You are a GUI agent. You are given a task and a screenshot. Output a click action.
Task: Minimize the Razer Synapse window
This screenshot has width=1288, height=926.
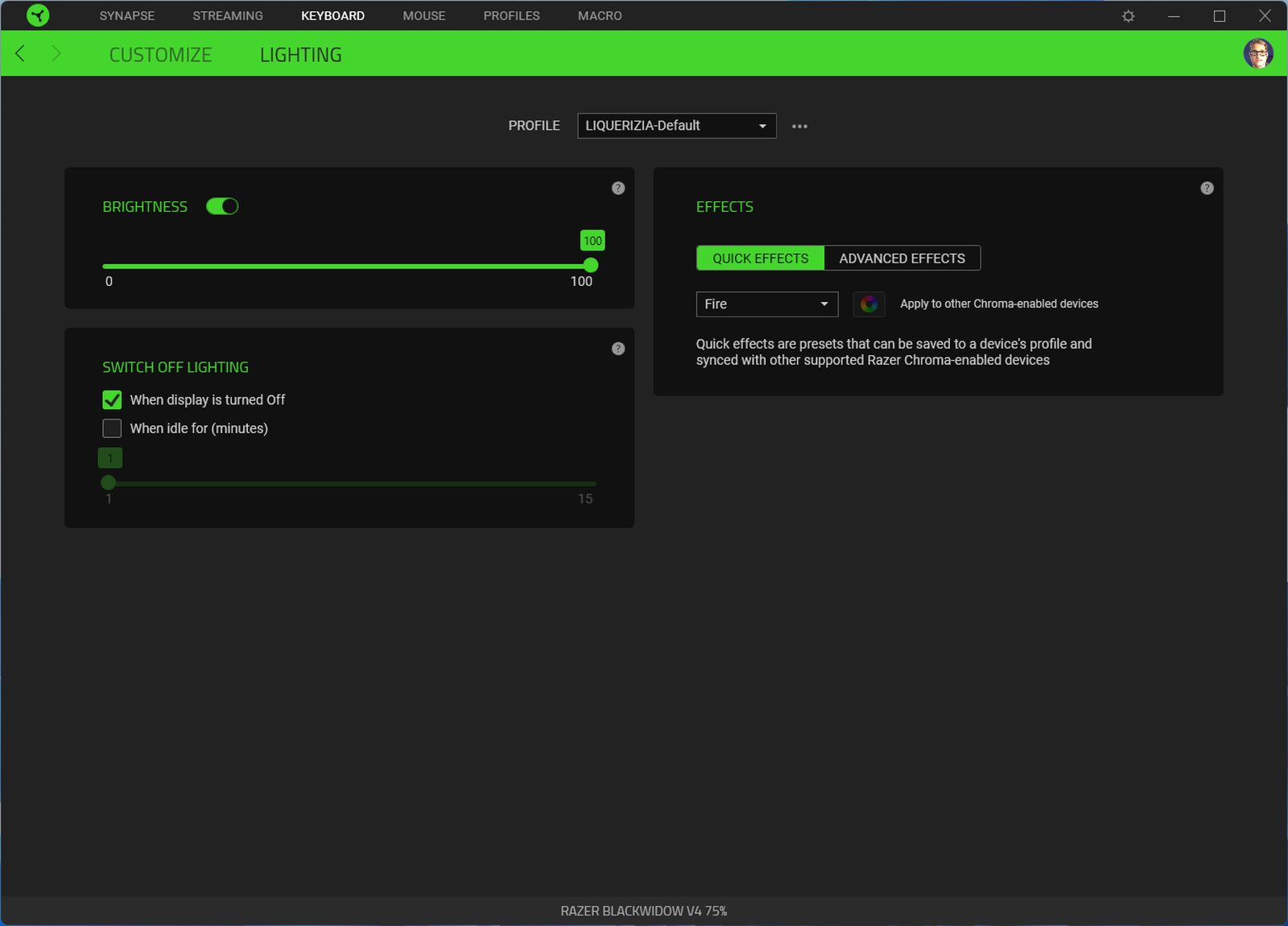point(1174,16)
